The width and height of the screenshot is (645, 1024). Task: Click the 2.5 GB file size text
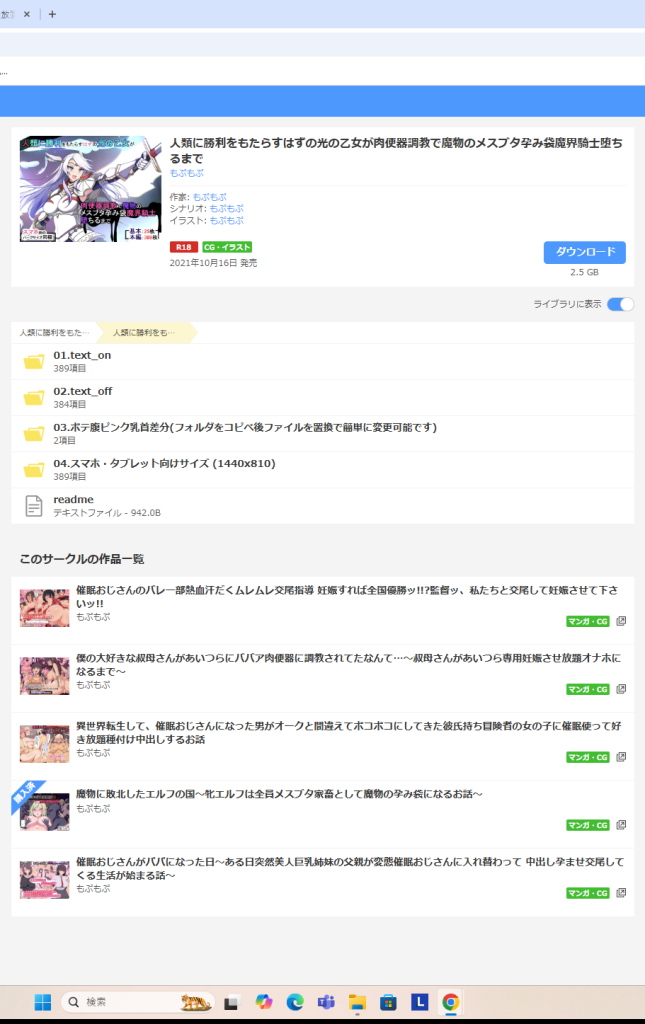pyautogui.click(x=584, y=272)
